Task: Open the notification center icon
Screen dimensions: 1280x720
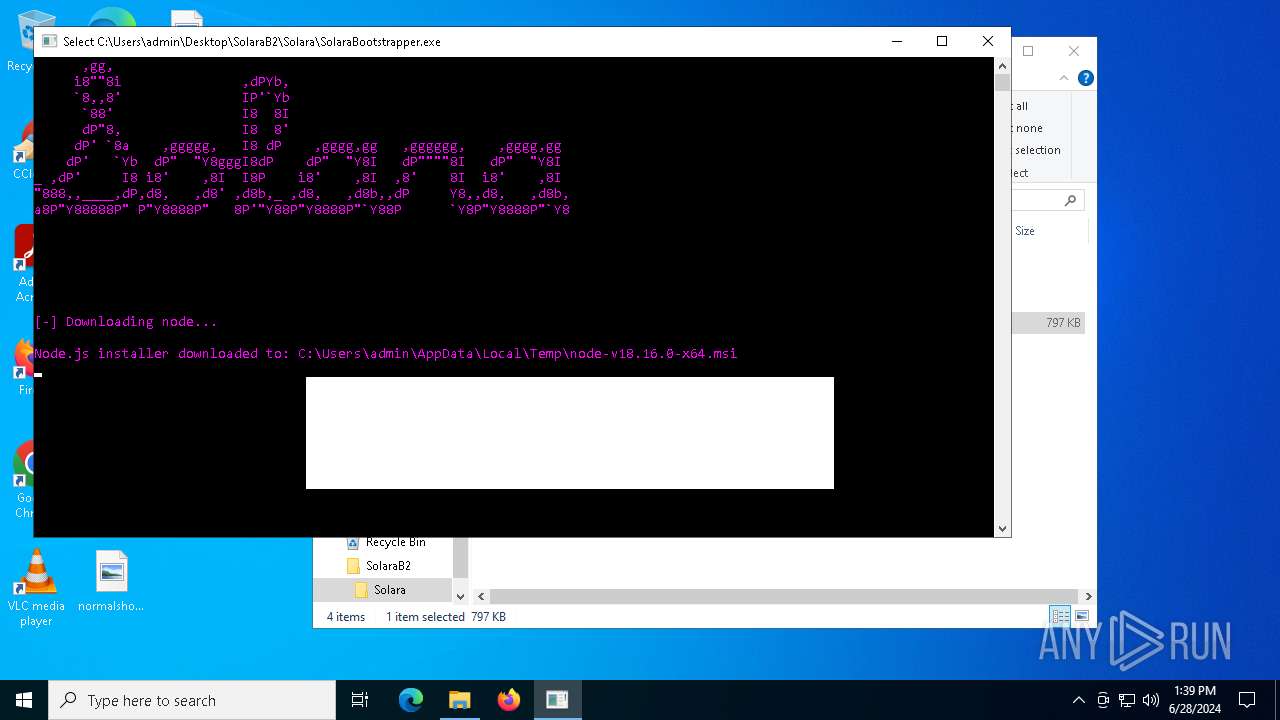Action: (x=1247, y=700)
